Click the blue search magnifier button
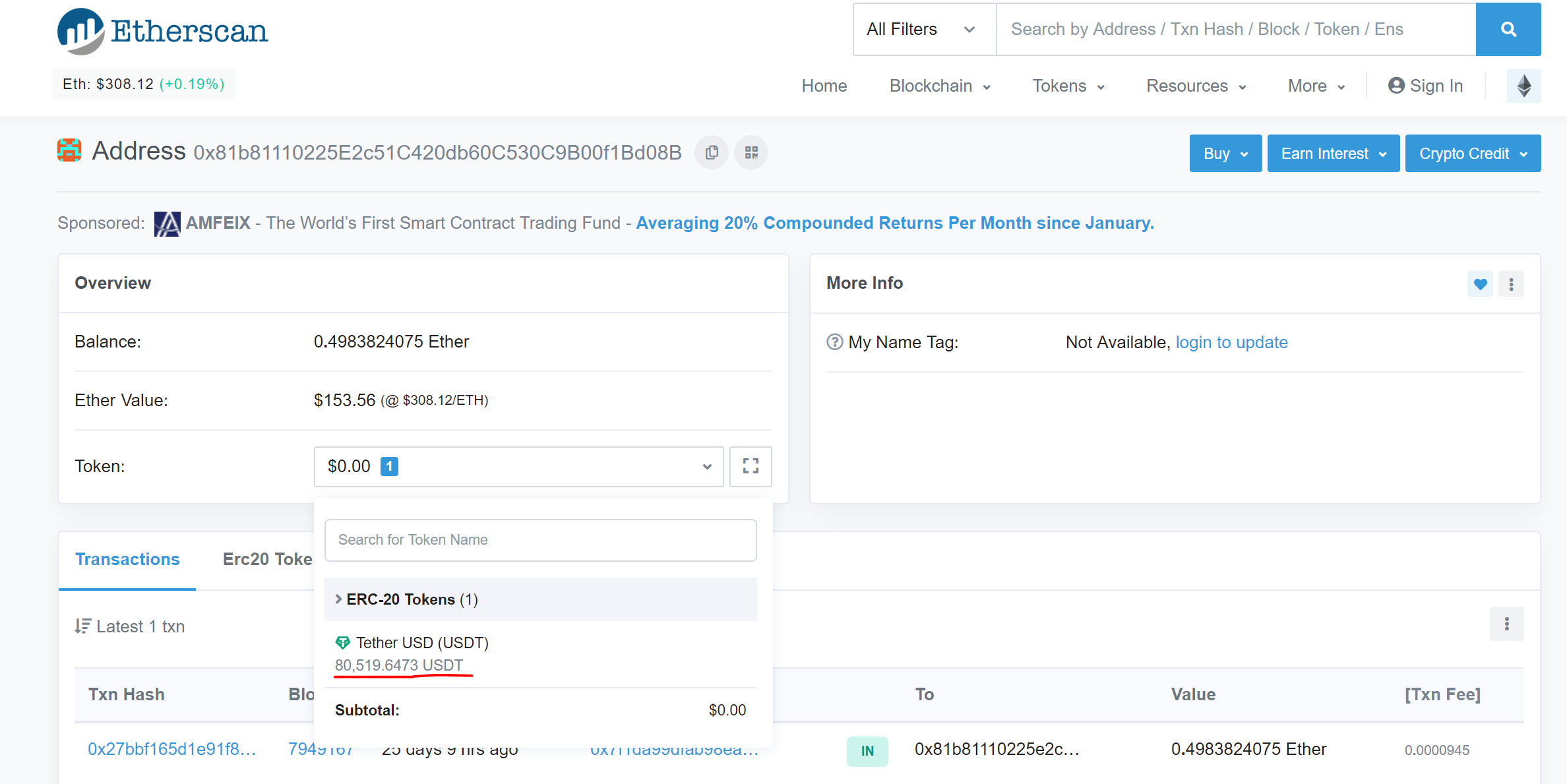This screenshot has height=784, width=1567. click(1508, 29)
